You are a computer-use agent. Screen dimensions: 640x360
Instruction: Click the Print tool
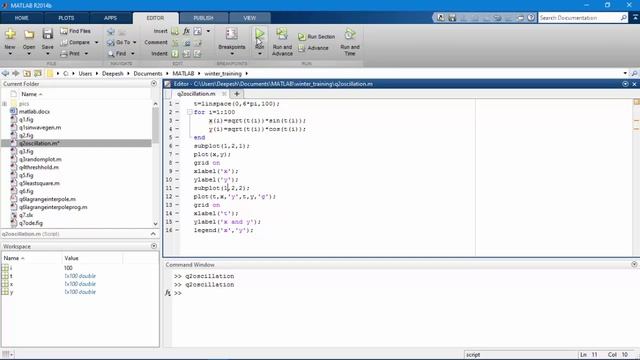point(70,53)
